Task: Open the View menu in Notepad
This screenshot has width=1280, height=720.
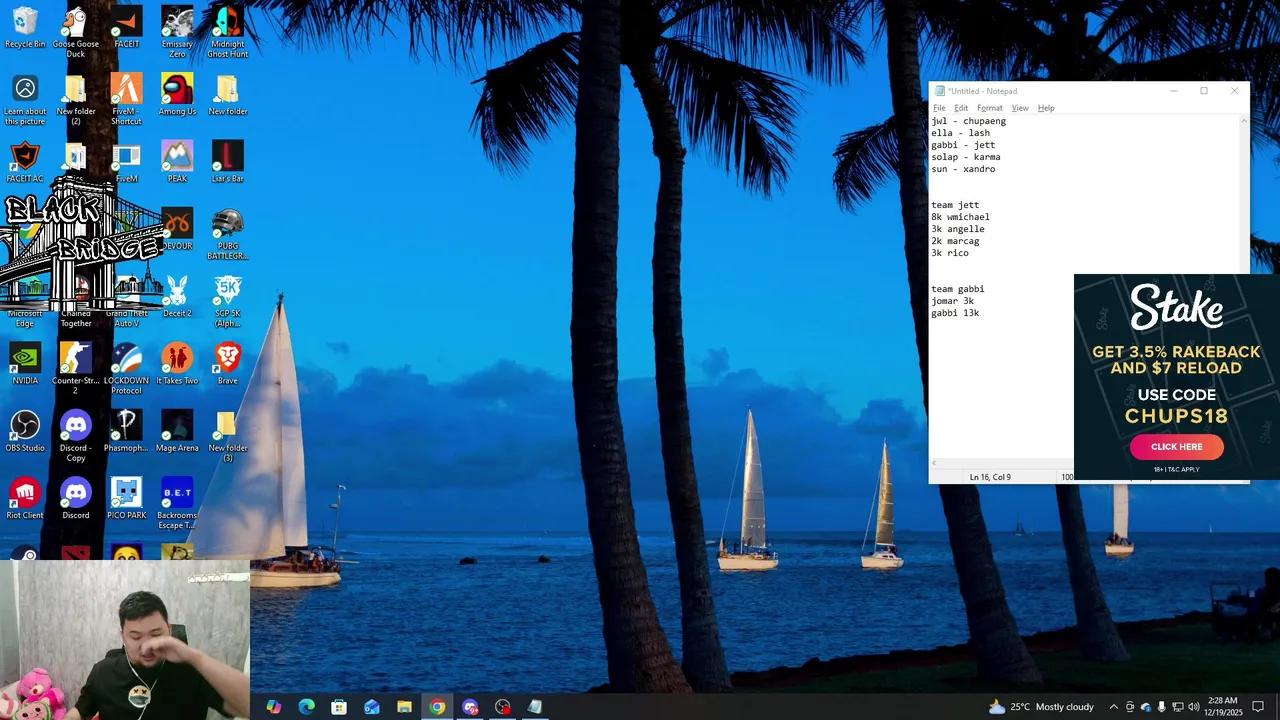Action: point(1019,108)
